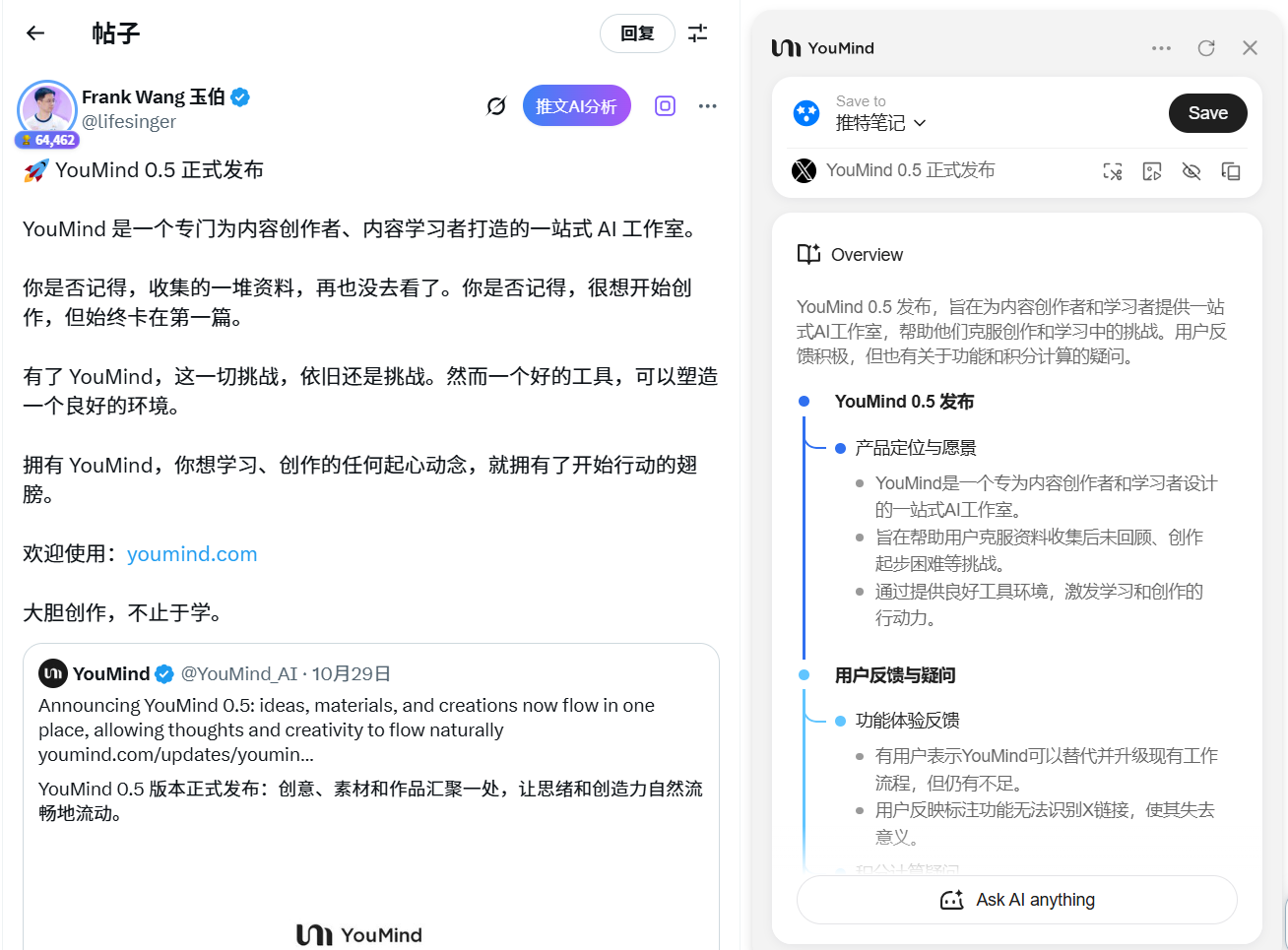Image resolution: width=1288 pixels, height=950 pixels.
Task: Click the Frank Wang 玉伯 name link
Action: coord(154,96)
